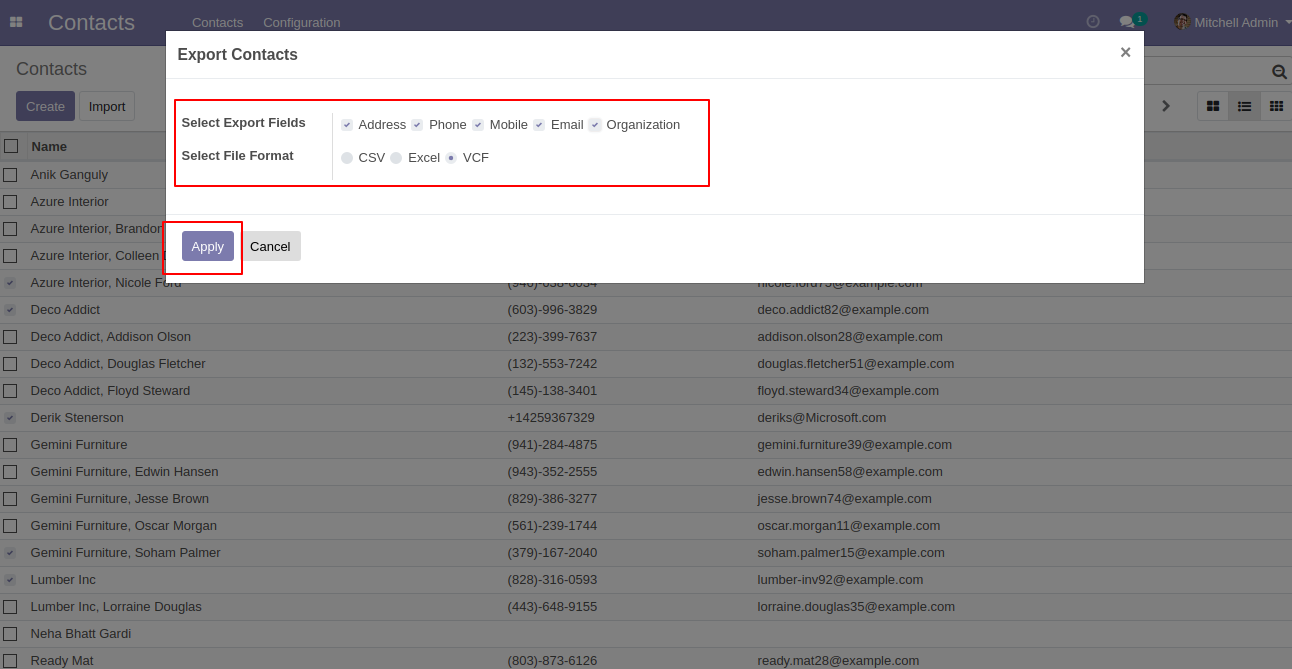Select CSV file format
1292x669 pixels.
point(347,158)
